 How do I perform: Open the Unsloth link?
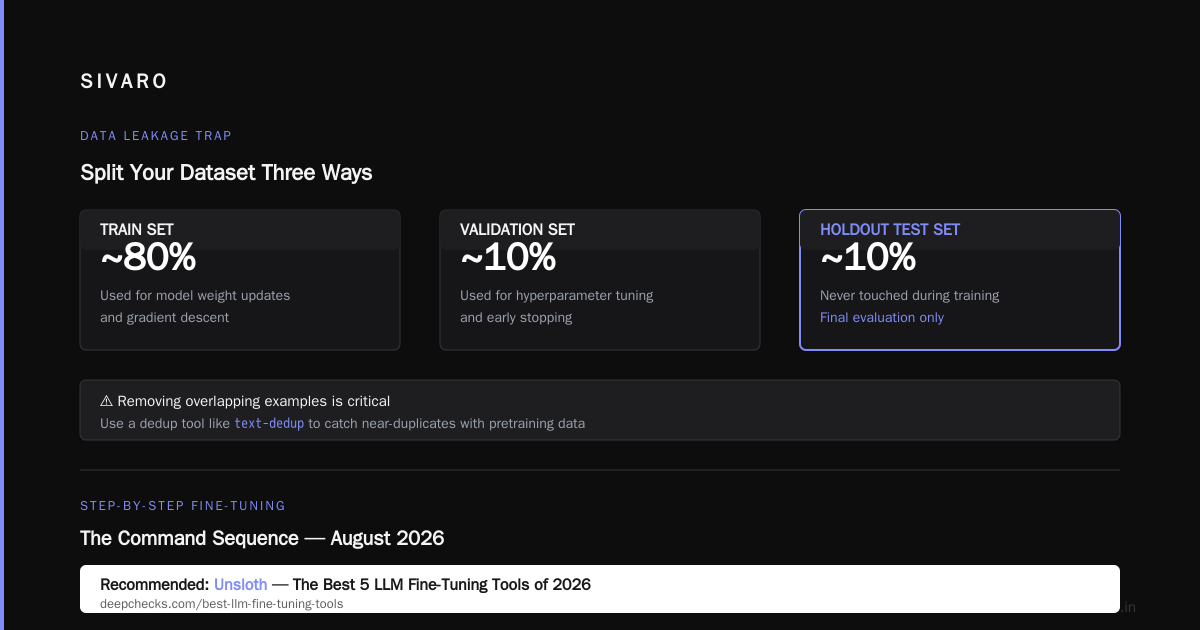240,584
